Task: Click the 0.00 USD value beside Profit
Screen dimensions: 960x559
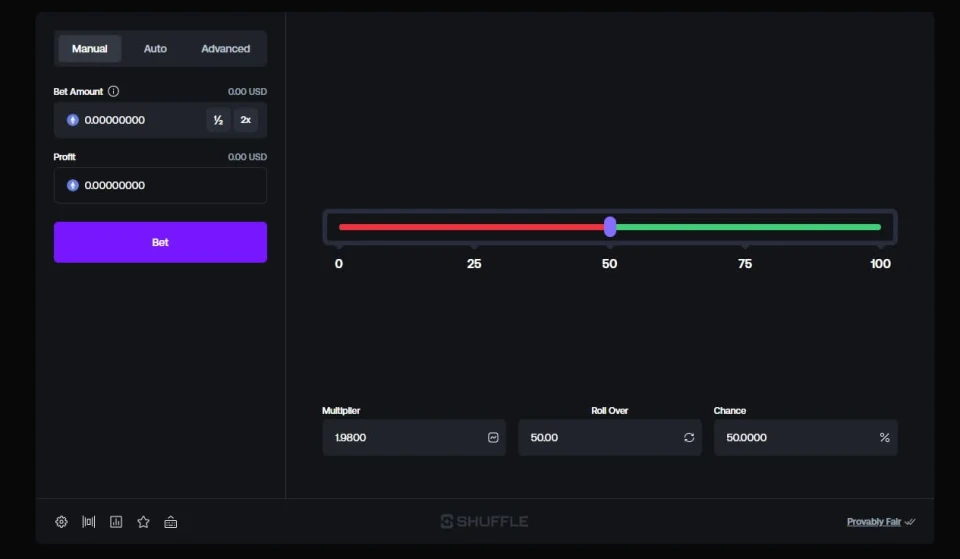Action: pyautogui.click(x=247, y=157)
